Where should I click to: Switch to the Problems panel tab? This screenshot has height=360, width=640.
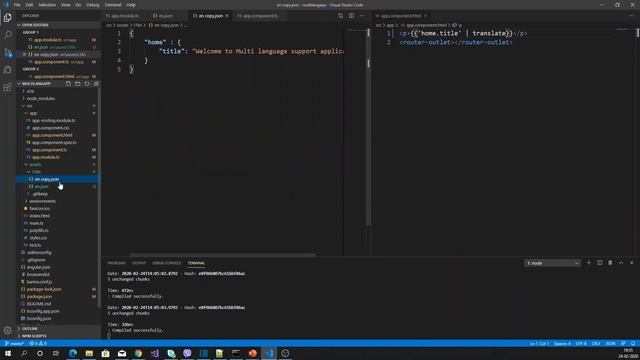(116, 263)
